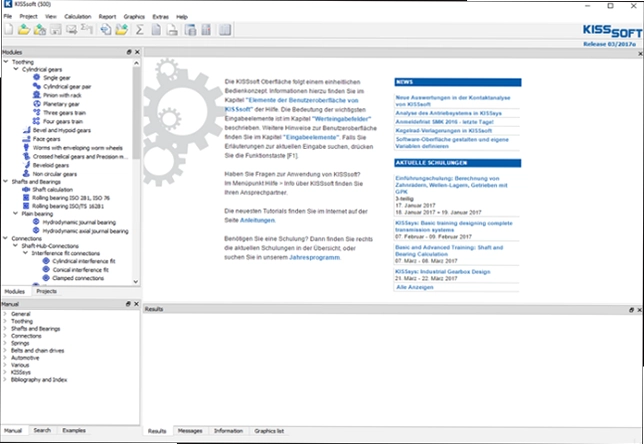Screen dimensions: 644x444
Task: Collapse the Shafts and Bearings modules node
Action: pyautogui.click(x=6, y=181)
